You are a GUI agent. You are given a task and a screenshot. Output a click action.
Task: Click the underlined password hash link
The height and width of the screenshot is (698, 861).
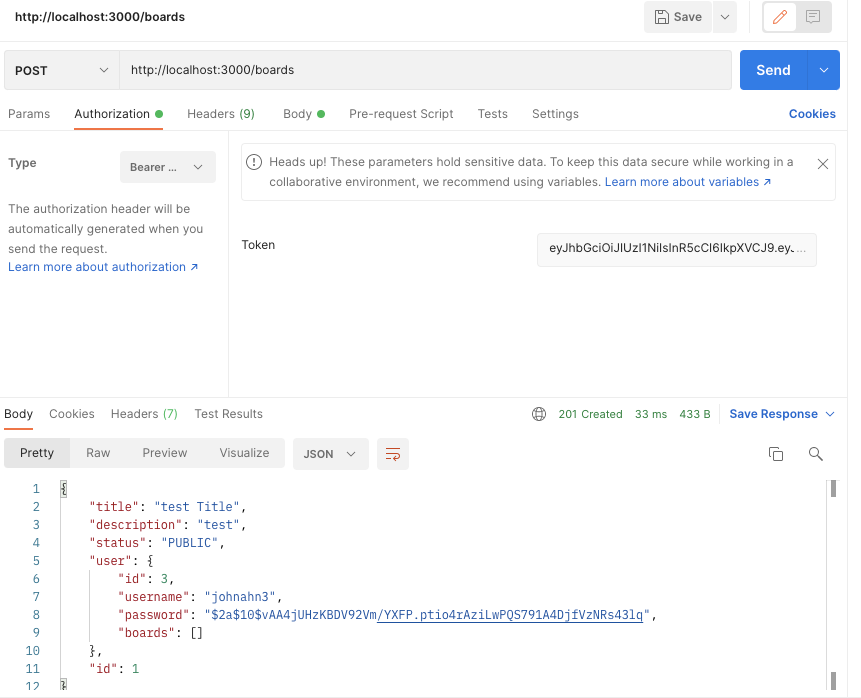[x=510, y=615]
